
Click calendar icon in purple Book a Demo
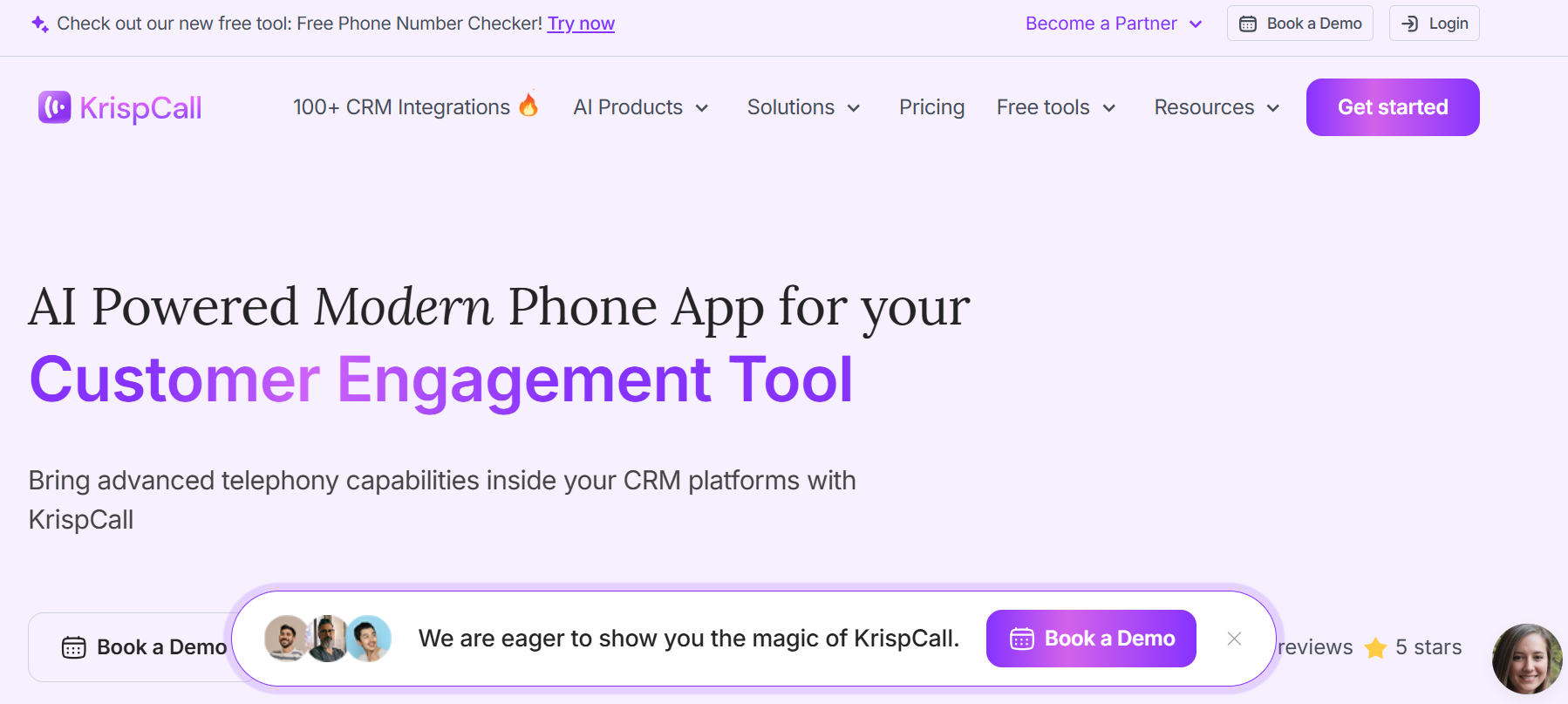pyautogui.click(x=1021, y=639)
